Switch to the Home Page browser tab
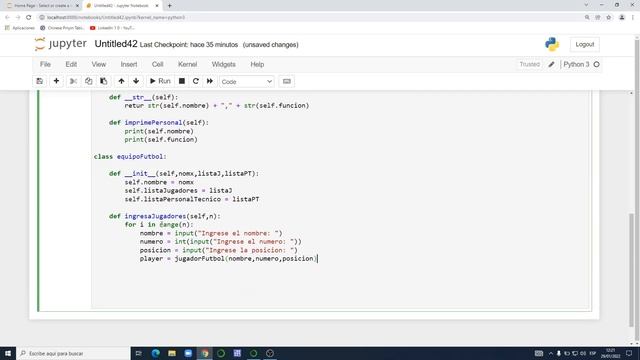This screenshot has width=640, height=360. (41, 6)
